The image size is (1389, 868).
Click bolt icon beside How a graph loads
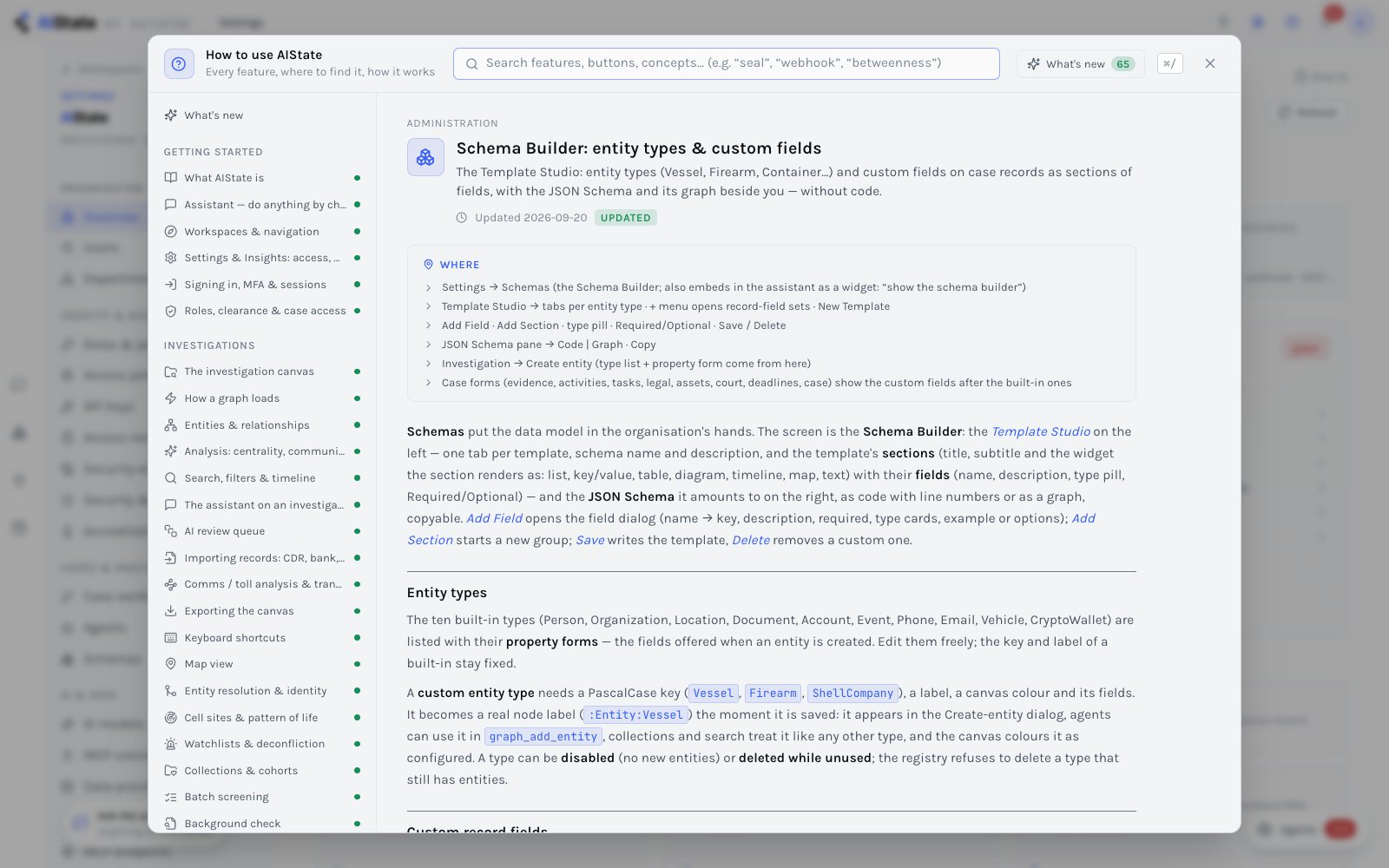point(171,398)
